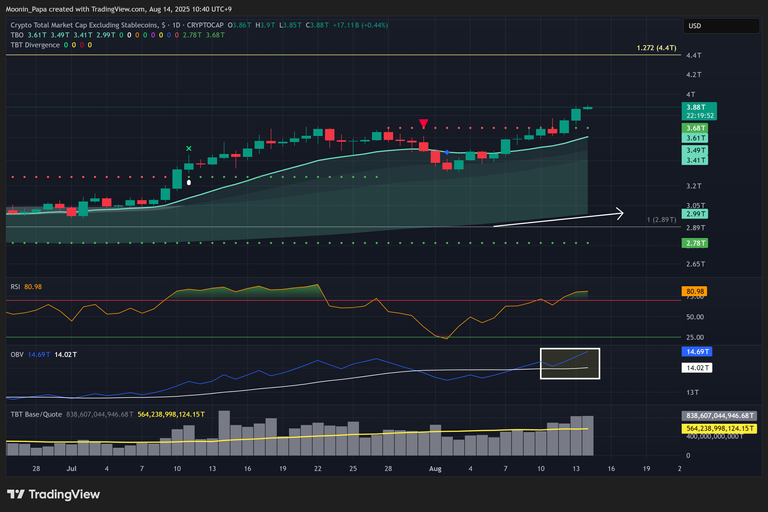Click the 2.65T price axis label

point(696,264)
